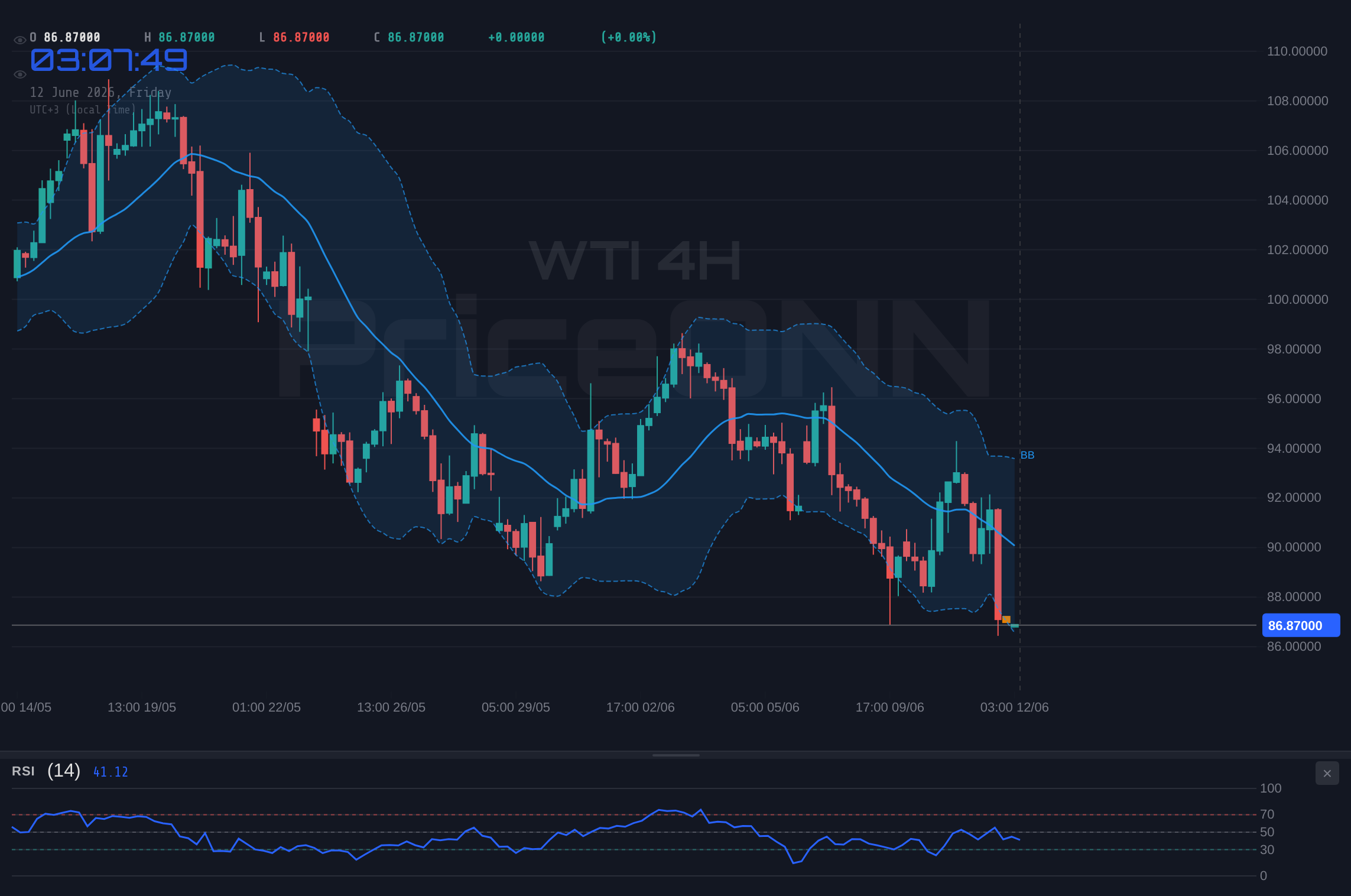Viewport: 1351px width, 896px height.
Task: Click the high price H 86.87000
Action: [x=180, y=37]
